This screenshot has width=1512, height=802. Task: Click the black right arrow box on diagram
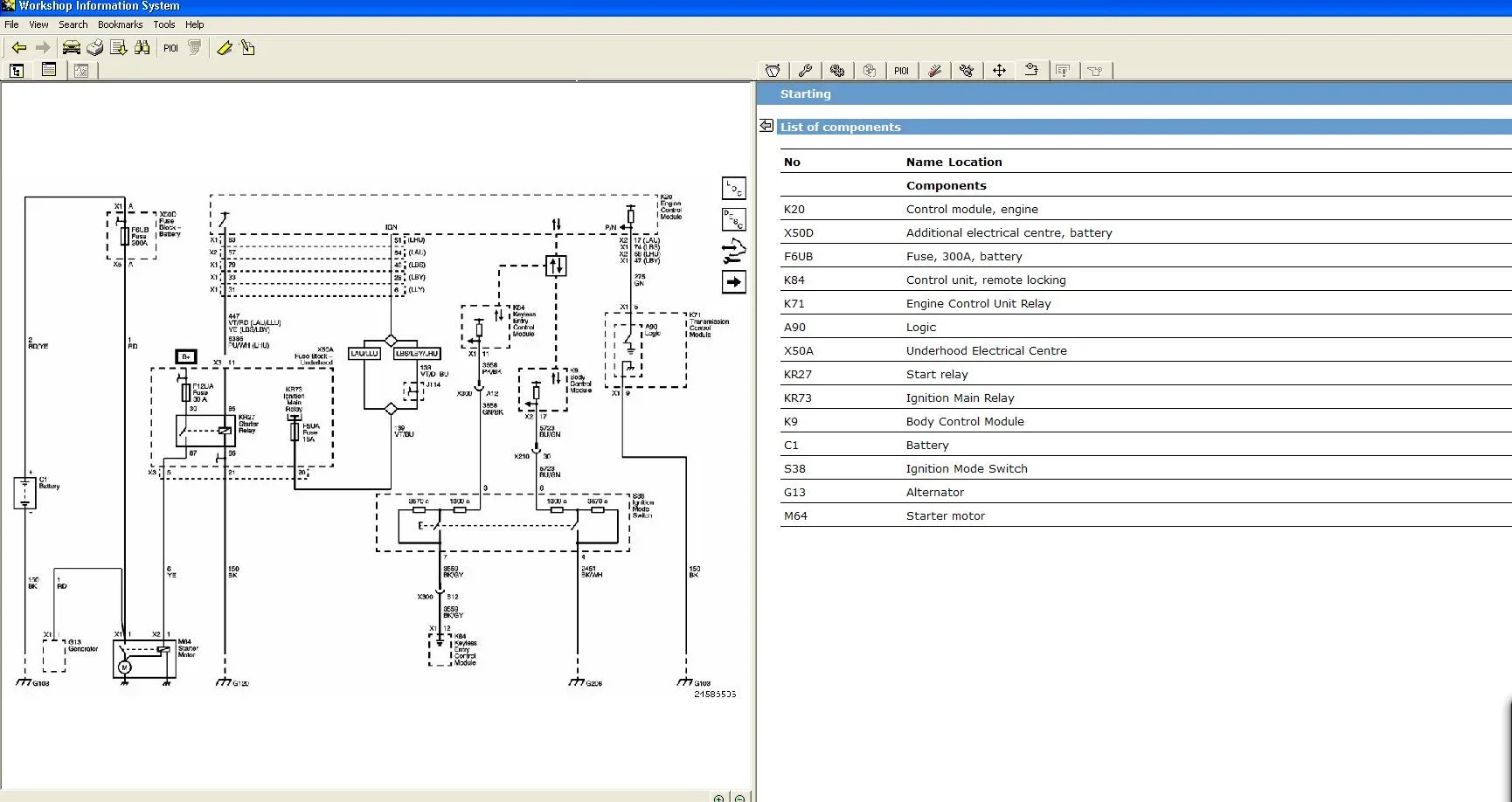pyautogui.click(x=734, y=282)
